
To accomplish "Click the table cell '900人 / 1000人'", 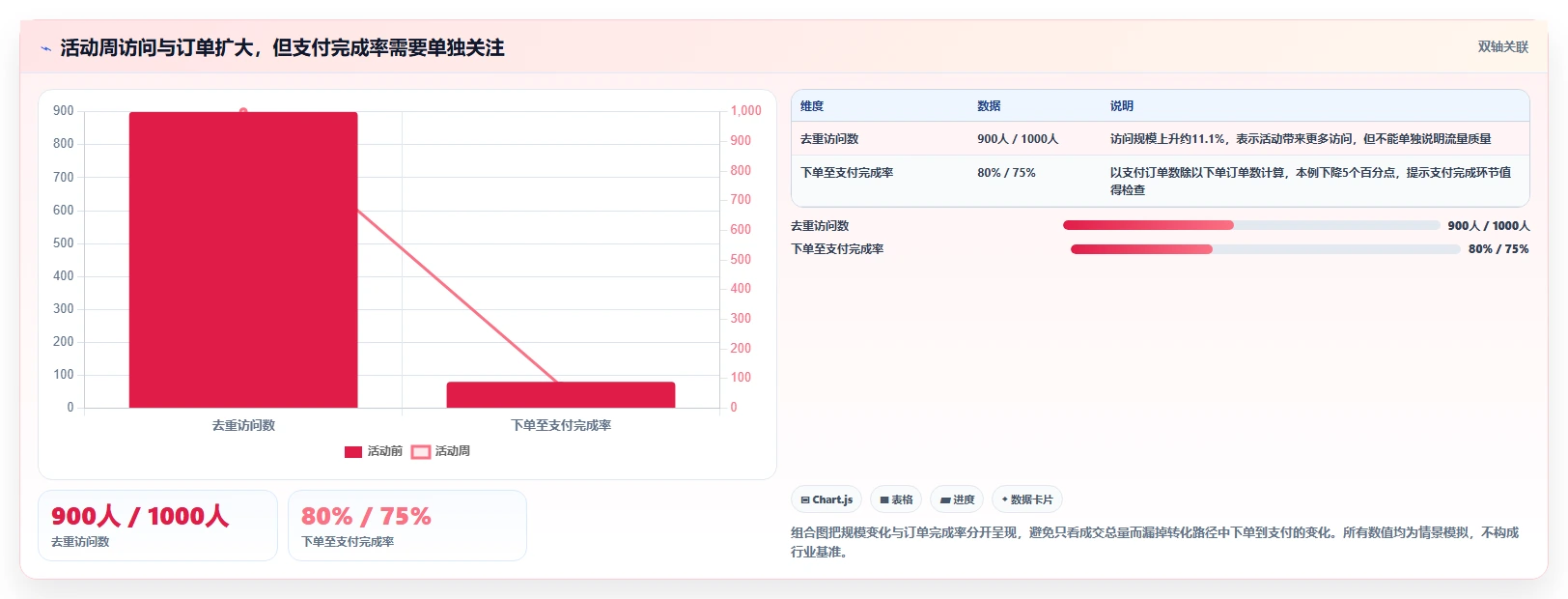I will (1018, 139).
